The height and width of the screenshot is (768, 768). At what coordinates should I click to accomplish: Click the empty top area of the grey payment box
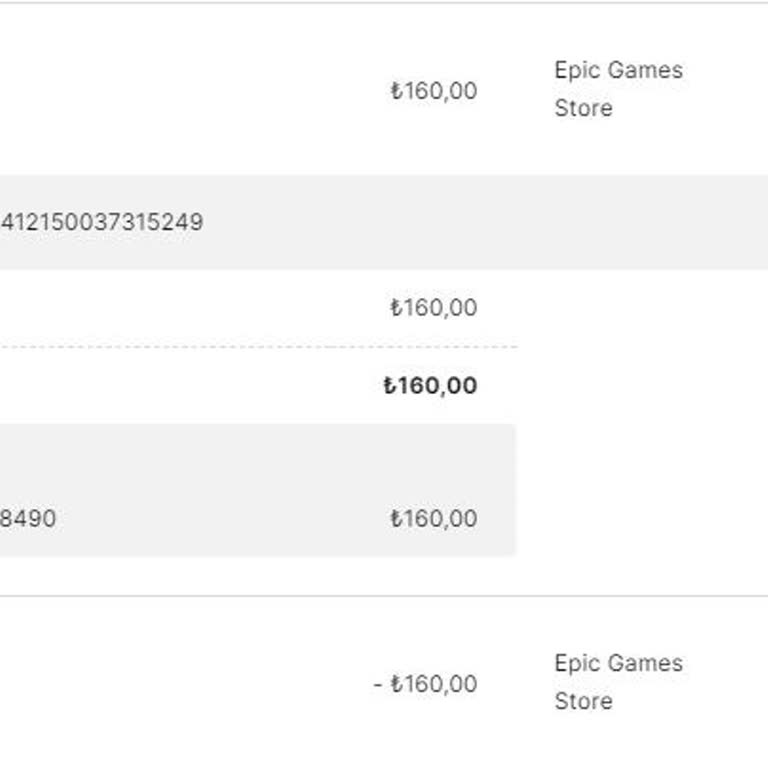click(x=250, y=452)
